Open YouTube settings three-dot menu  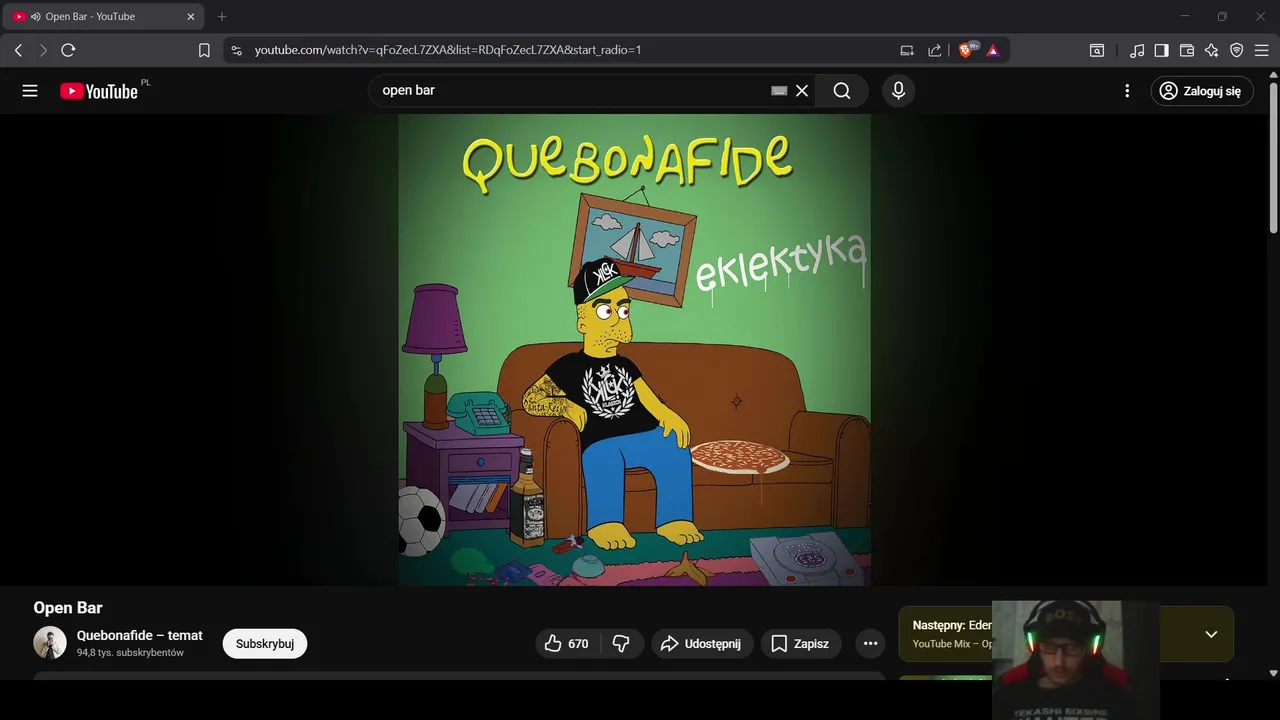click(x=1127, y=91)
